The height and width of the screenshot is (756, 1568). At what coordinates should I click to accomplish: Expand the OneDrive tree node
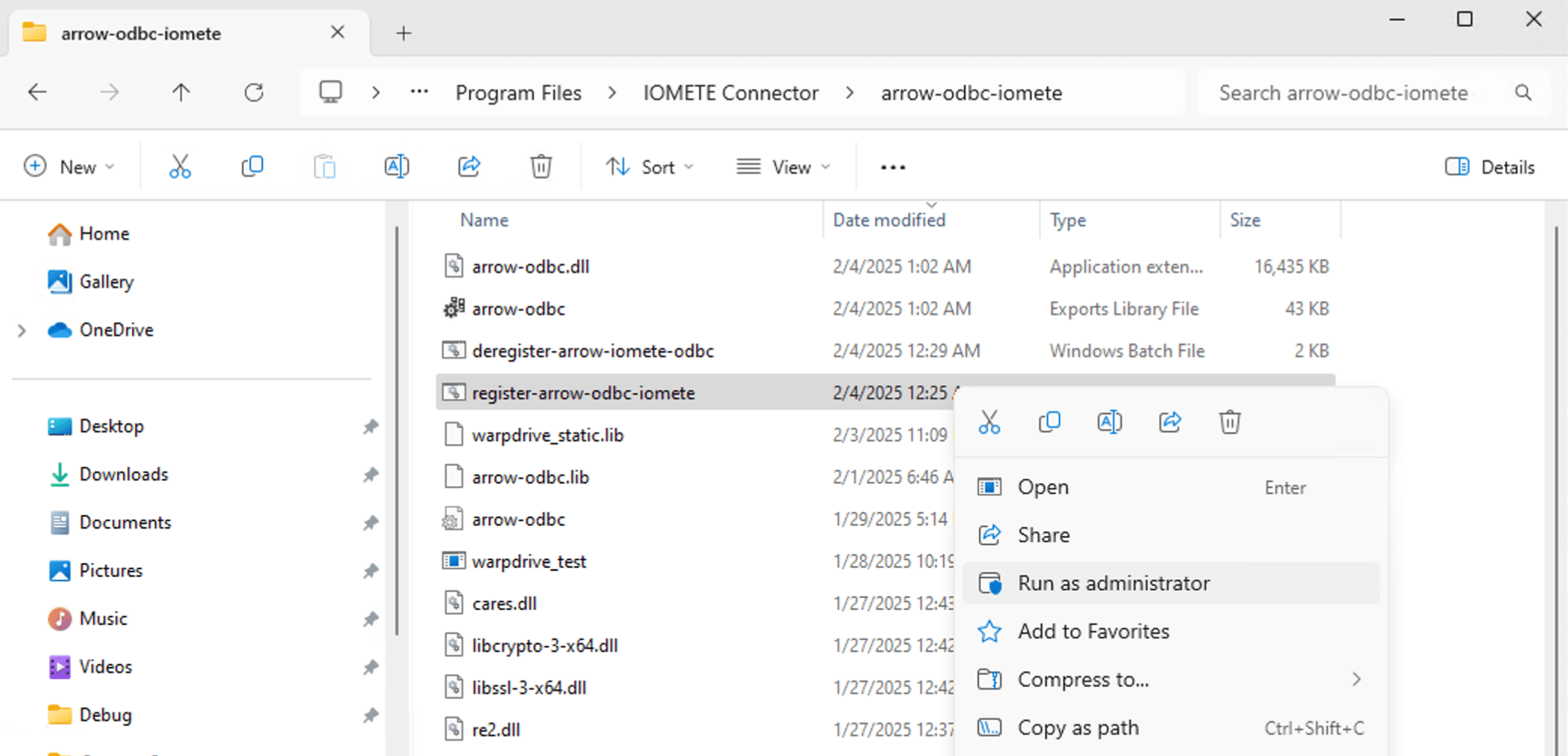coord(22,330)
